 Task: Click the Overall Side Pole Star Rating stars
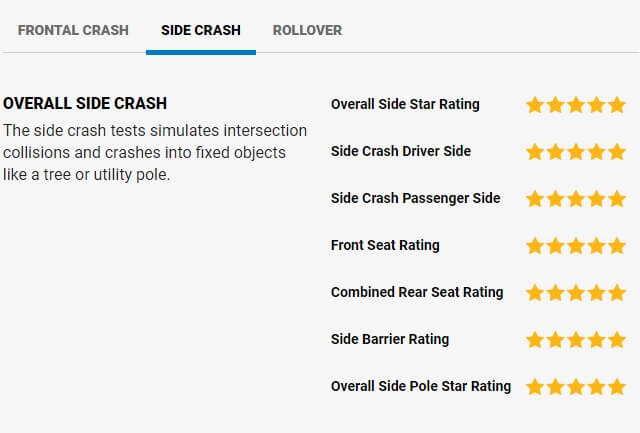[576, 387]
